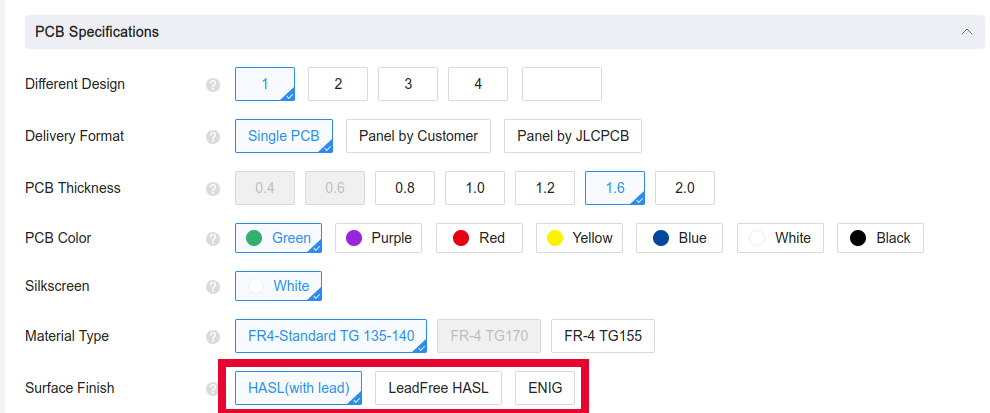This screenshot has width=990, height=413.
Task: Choose Panel by Customer delivery format
Action: click(x=419, y=136)
